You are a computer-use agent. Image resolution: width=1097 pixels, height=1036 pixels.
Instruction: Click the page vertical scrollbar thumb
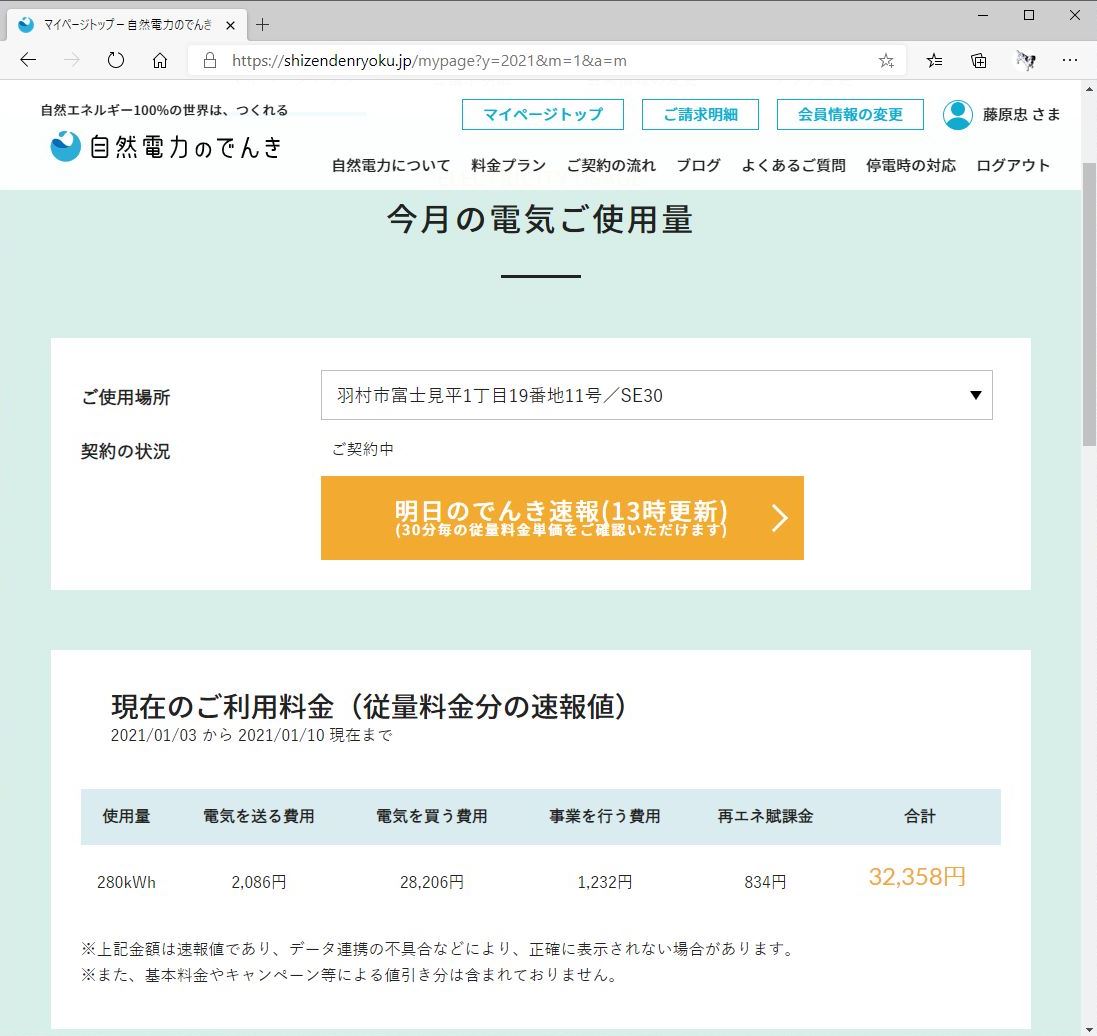1089,304
